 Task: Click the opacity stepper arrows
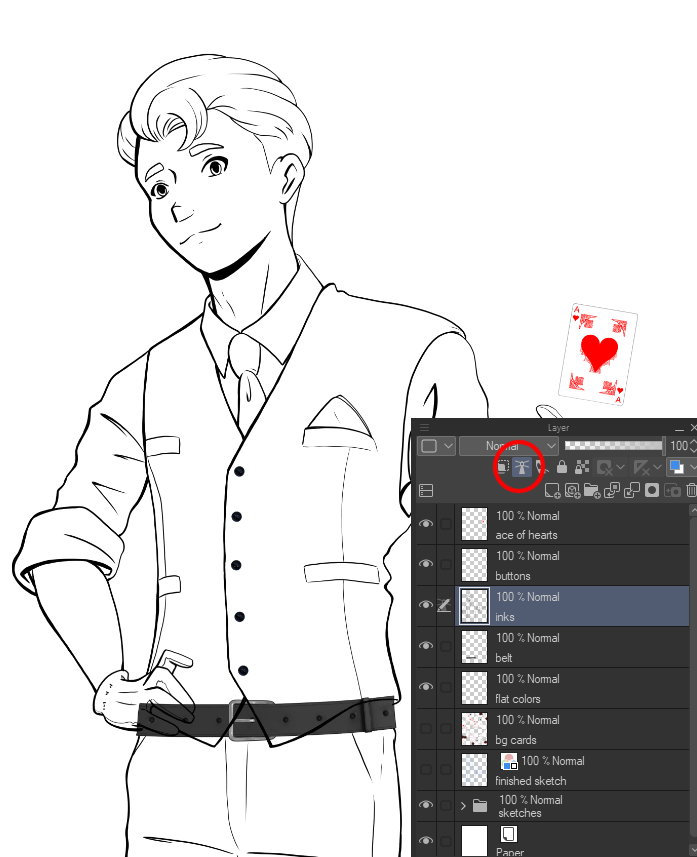[x=693, y=445]
